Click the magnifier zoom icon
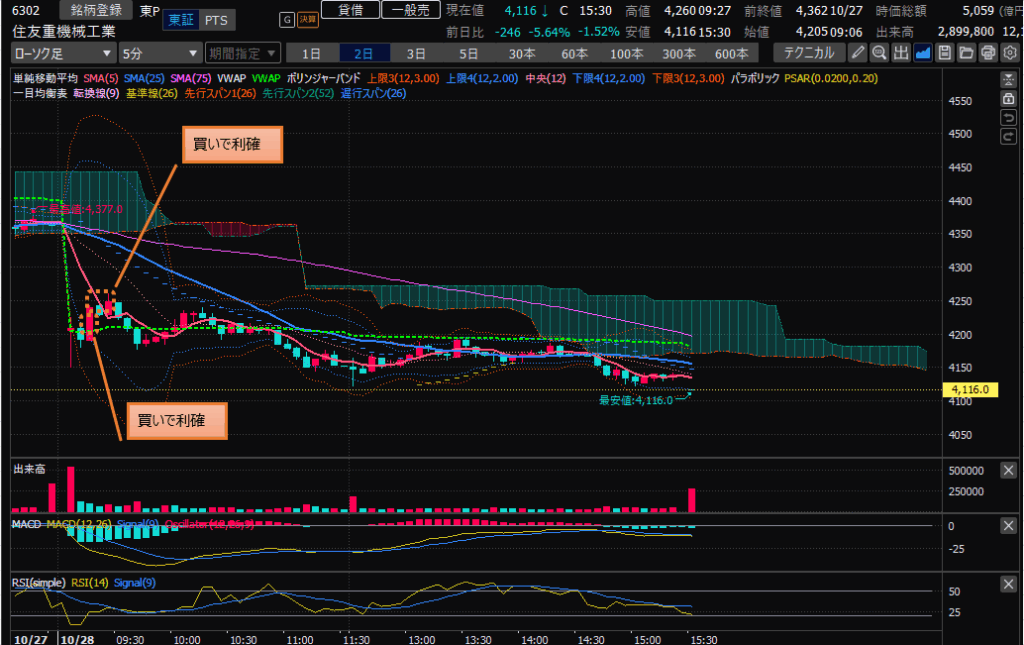The image size is (1024, 645). (x=880, y=53)
